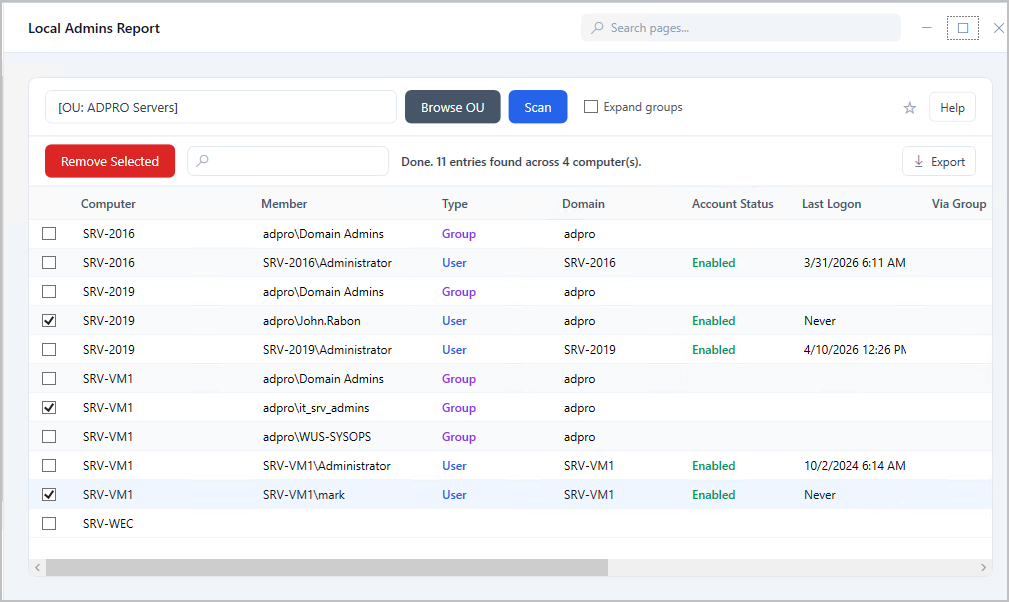The height and width of the screenshot is (602, 1009).
Task: Click the blue Scan button
Action: [x=538, y=107]
